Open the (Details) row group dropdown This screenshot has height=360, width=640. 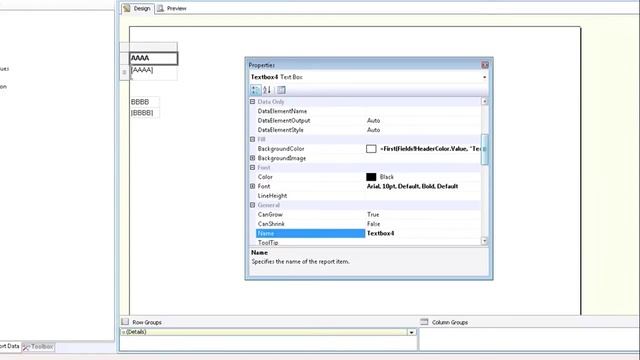pos(411,332)
